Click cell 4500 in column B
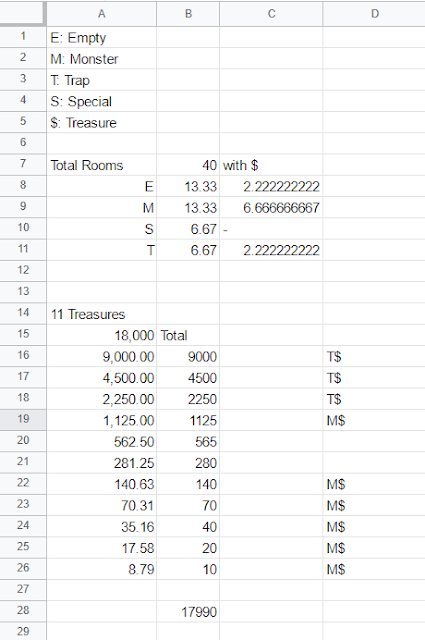Screen dimensions: 425x640 pos(188,378)
